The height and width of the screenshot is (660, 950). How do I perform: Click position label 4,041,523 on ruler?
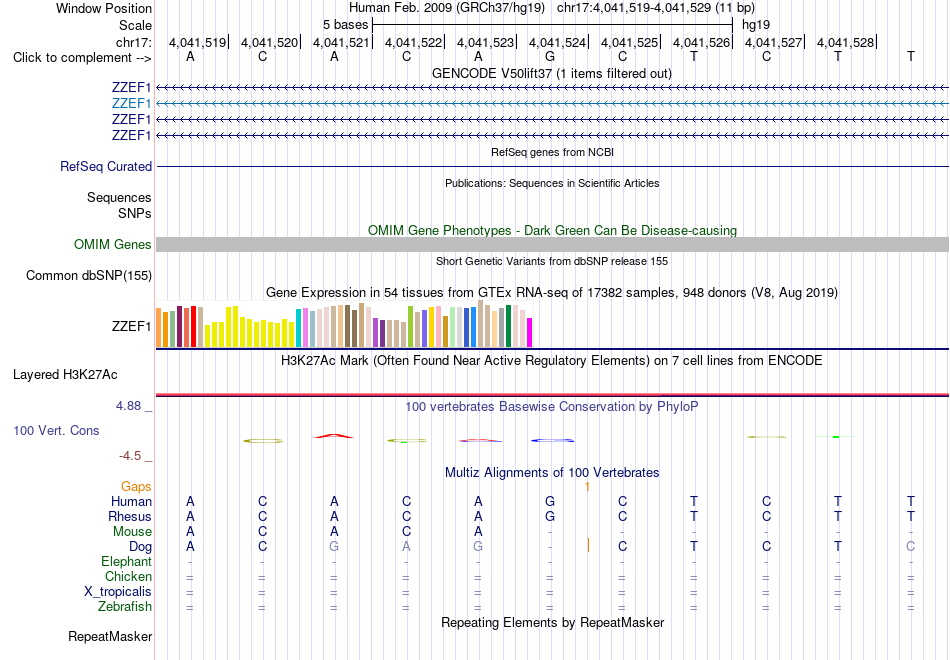(x=485, y=42)
